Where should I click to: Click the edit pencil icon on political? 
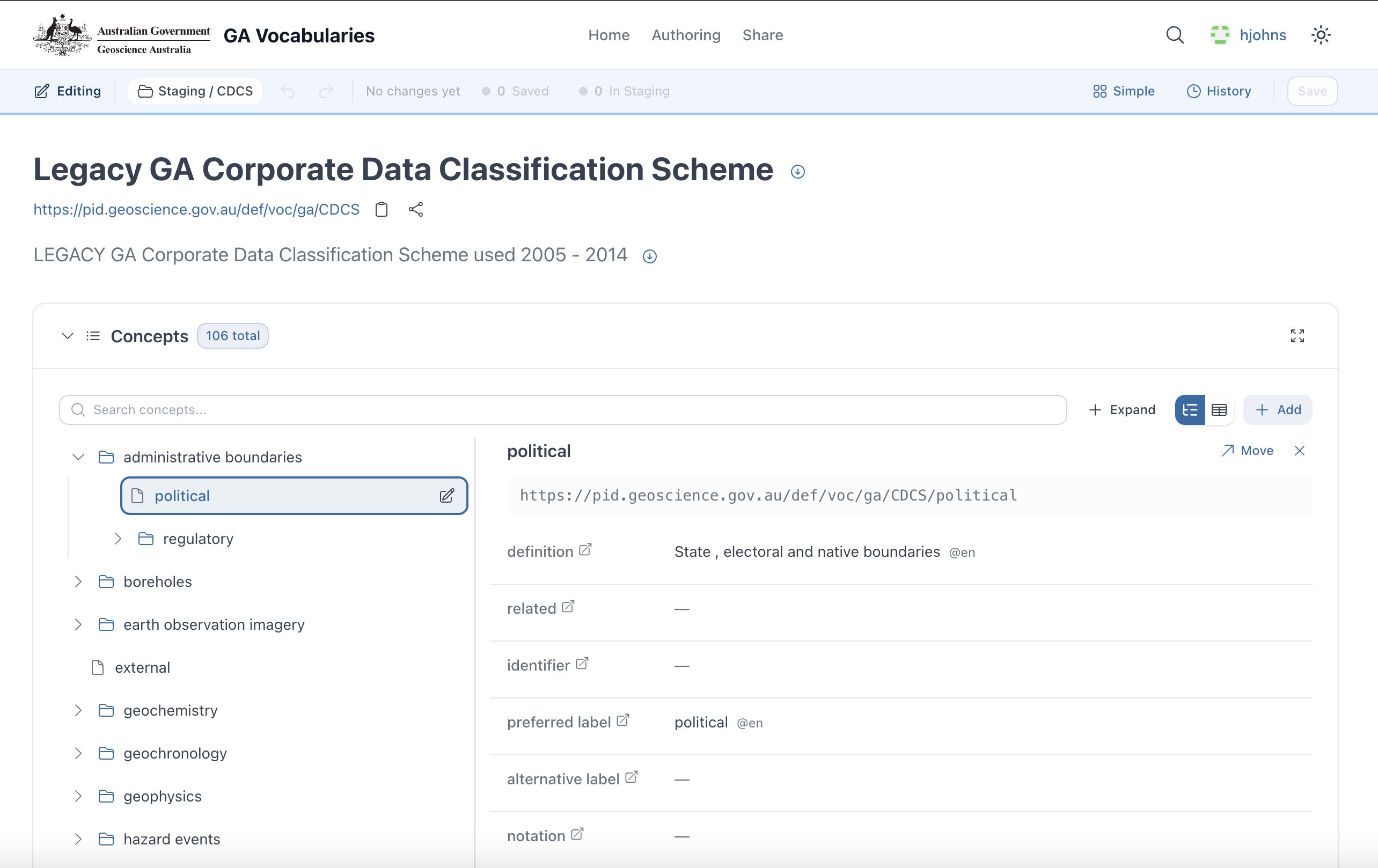447,496
